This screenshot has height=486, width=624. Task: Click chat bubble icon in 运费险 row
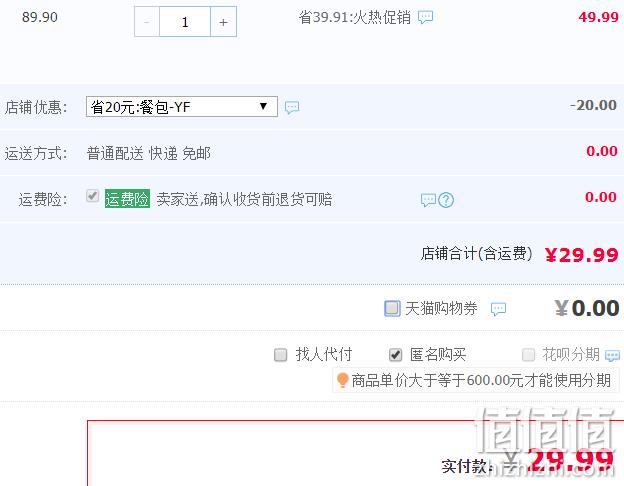click(429, 200)
